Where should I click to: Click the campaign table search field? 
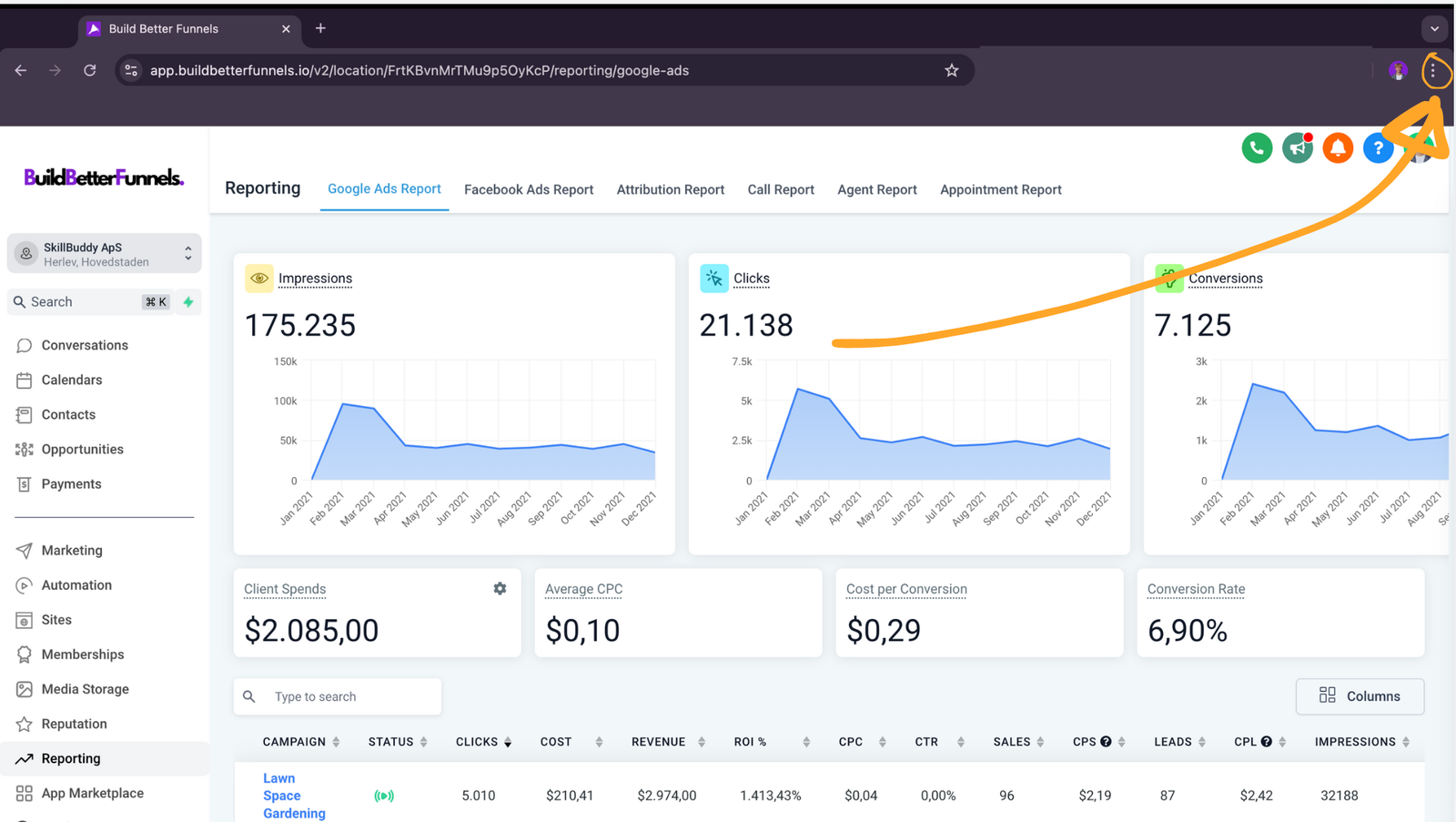350,696
